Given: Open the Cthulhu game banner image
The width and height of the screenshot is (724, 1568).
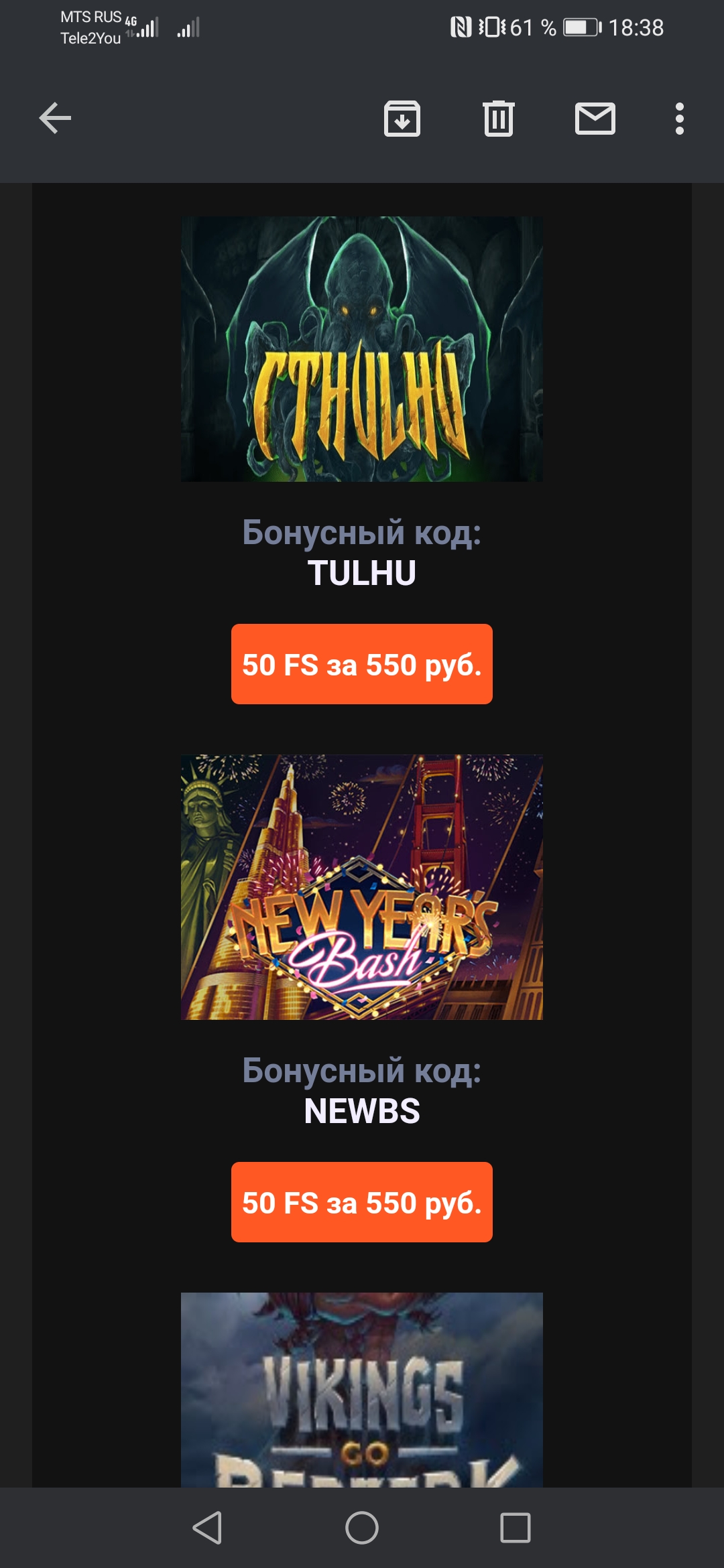Looking at the screenshot, I should pyautogui.click(x=362, y=348).
